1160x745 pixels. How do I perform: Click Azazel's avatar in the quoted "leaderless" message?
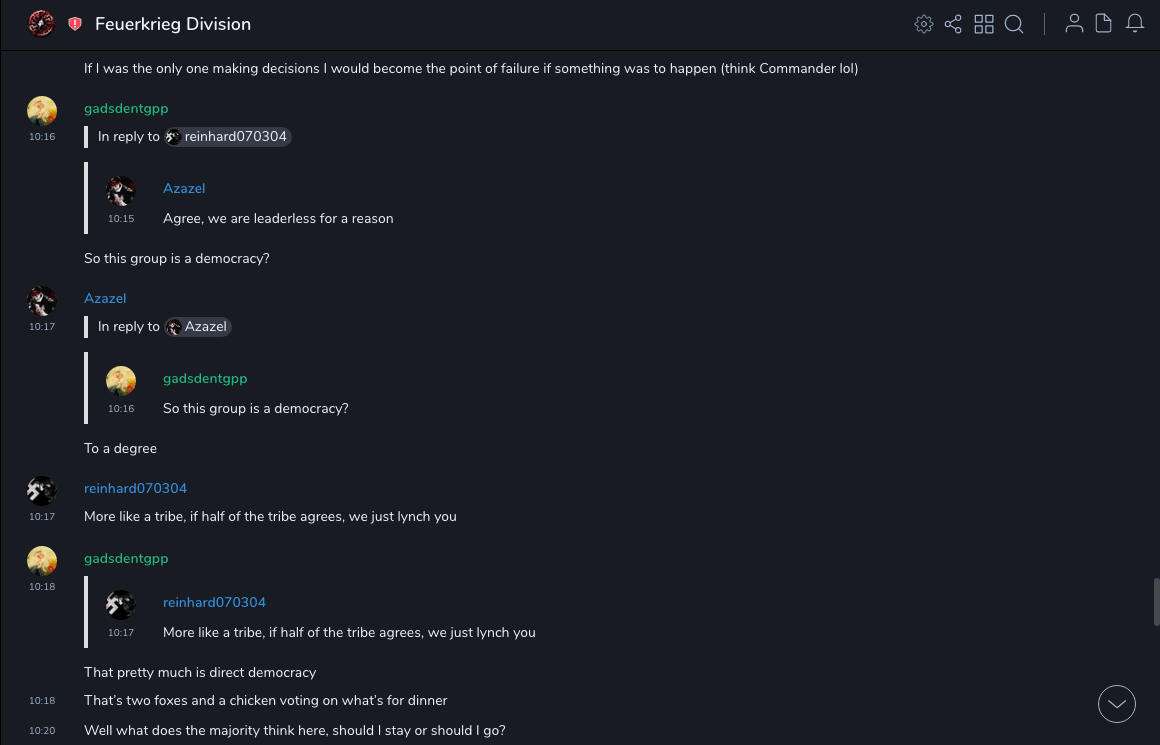(x=121, y=191)
